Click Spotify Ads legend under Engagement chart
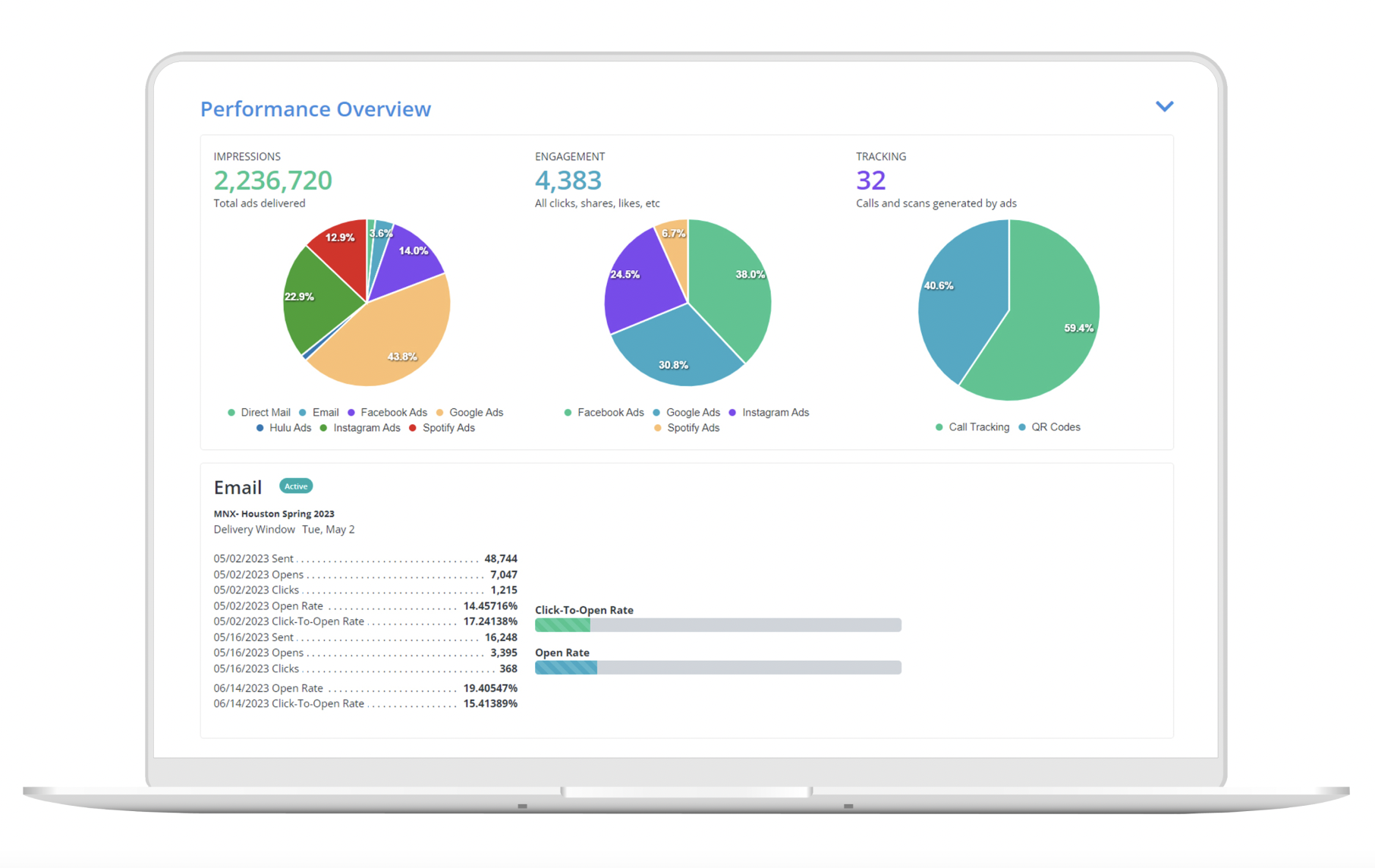The height and width of the screenshot is (868, 1375). click(x=687, y=428)
